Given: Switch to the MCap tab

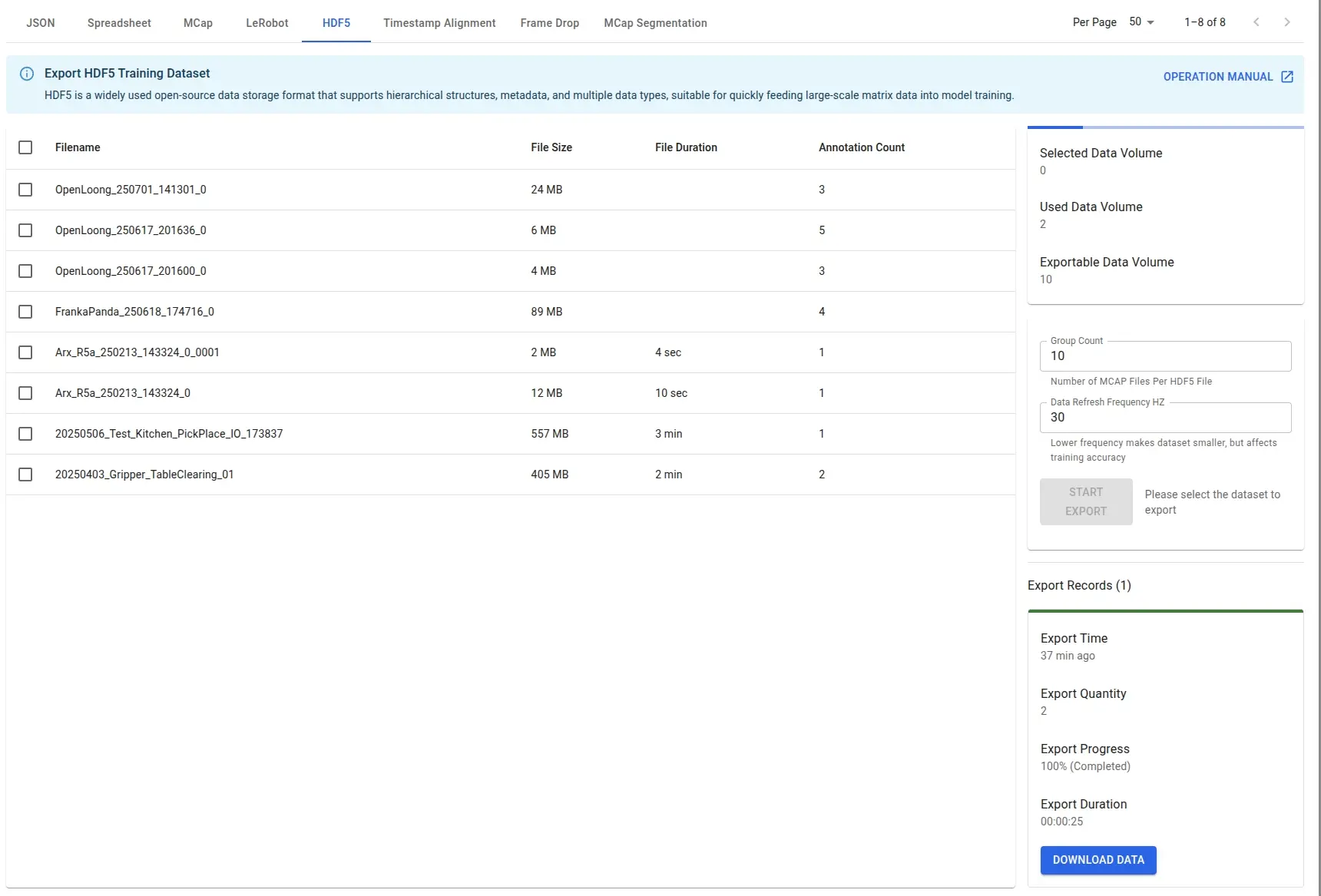Looking at the screenshot, I should pyautogui.click(x=198, y=23).
